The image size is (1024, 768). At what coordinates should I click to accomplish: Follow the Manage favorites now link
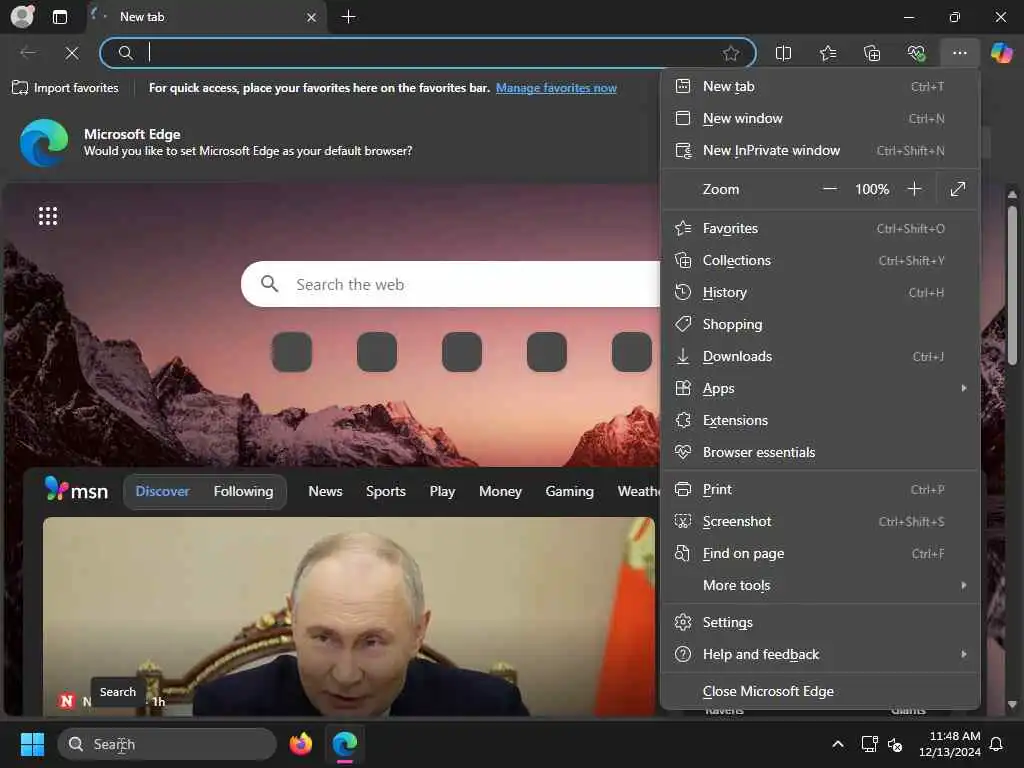pos(556,88)
